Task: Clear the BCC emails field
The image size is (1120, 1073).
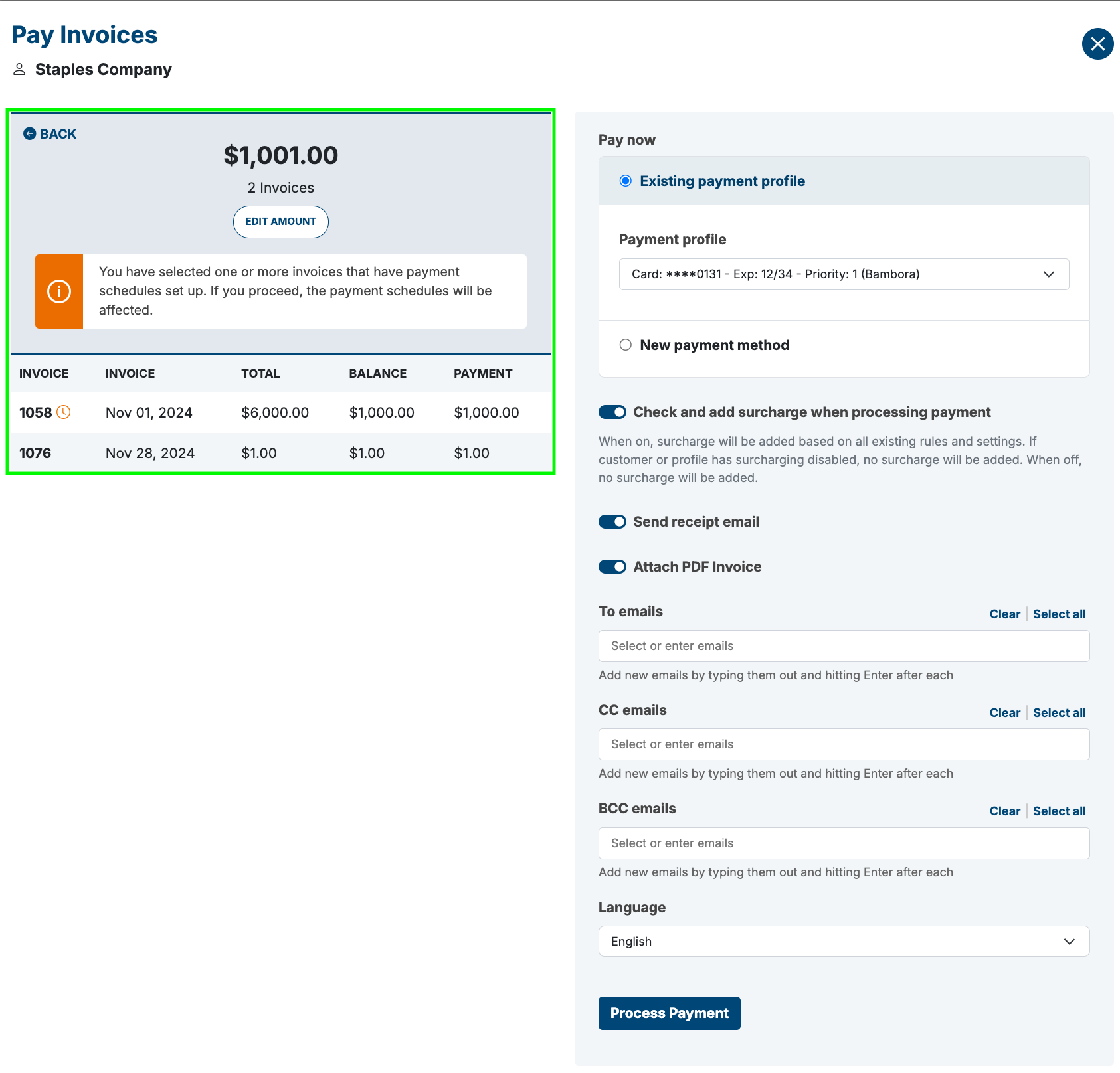Action: pos(1004,811)
